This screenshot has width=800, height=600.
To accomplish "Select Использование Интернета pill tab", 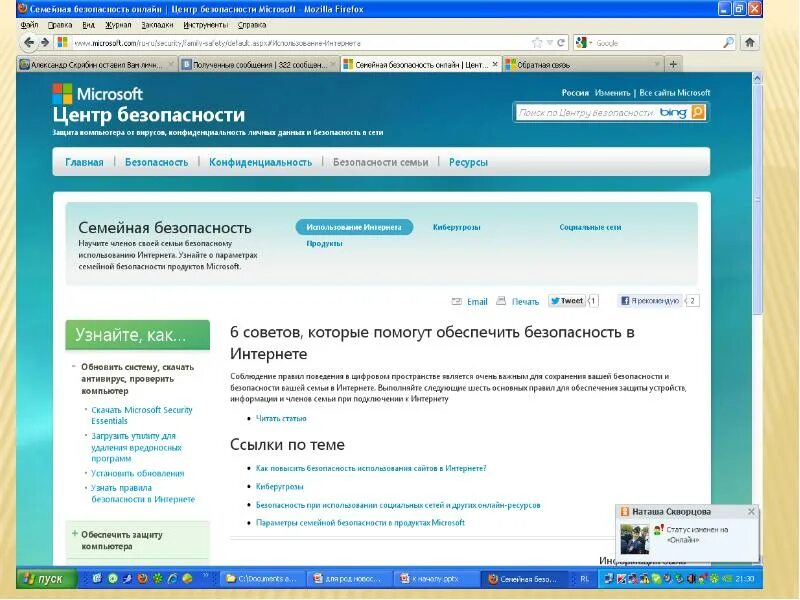I will tap(354, 227).
